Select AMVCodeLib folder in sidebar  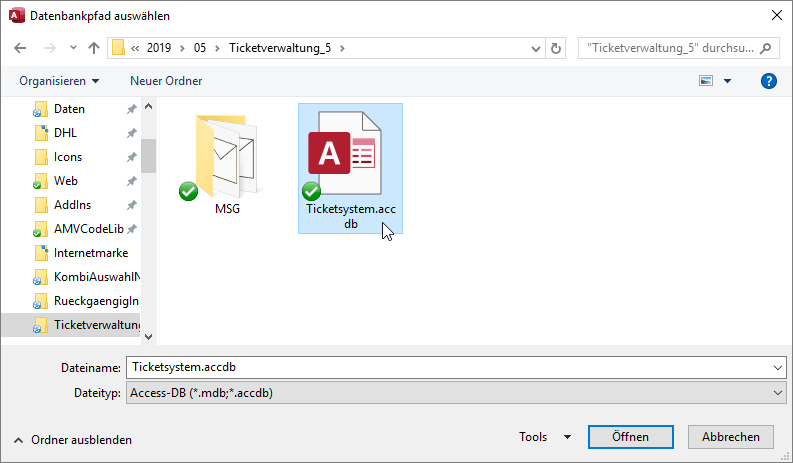click(x=89, y=229)
